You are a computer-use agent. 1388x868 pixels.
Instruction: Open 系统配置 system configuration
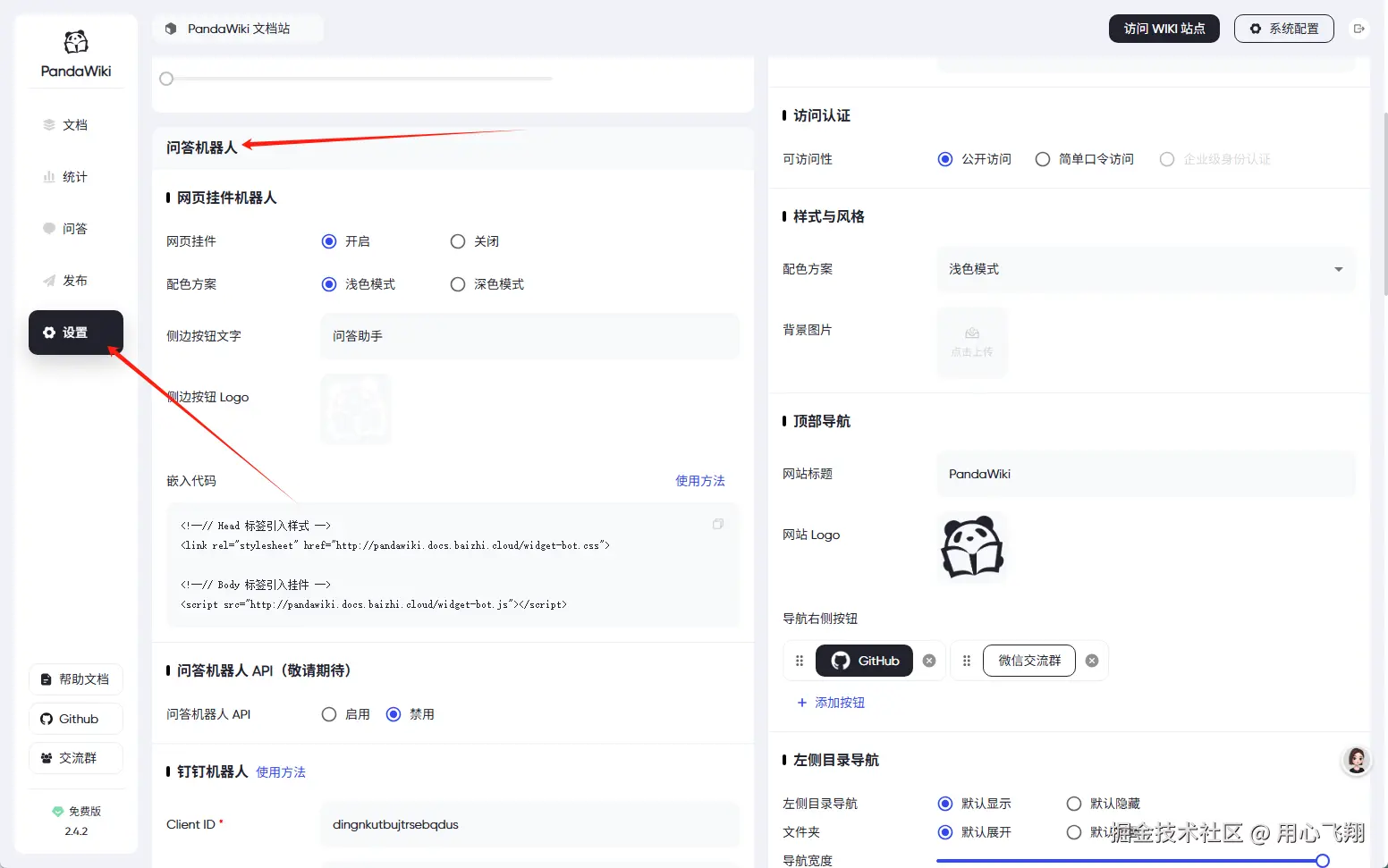(x=1284, y=29)
